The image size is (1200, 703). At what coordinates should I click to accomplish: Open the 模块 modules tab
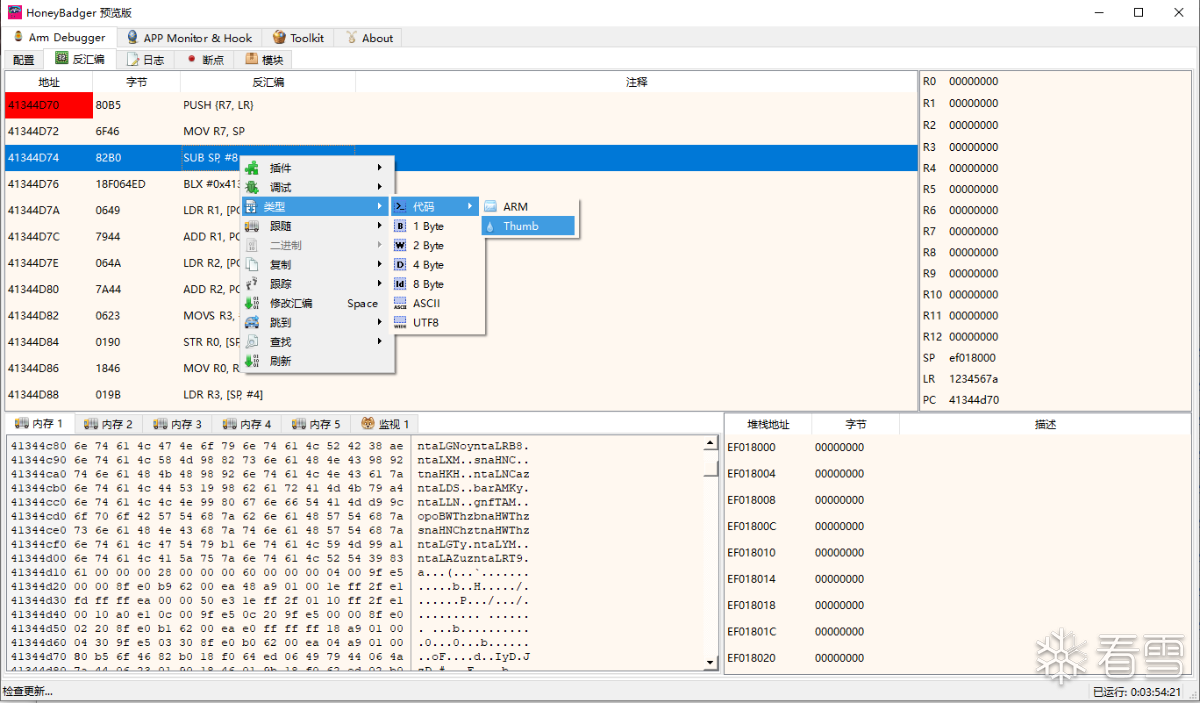point(264,60)
